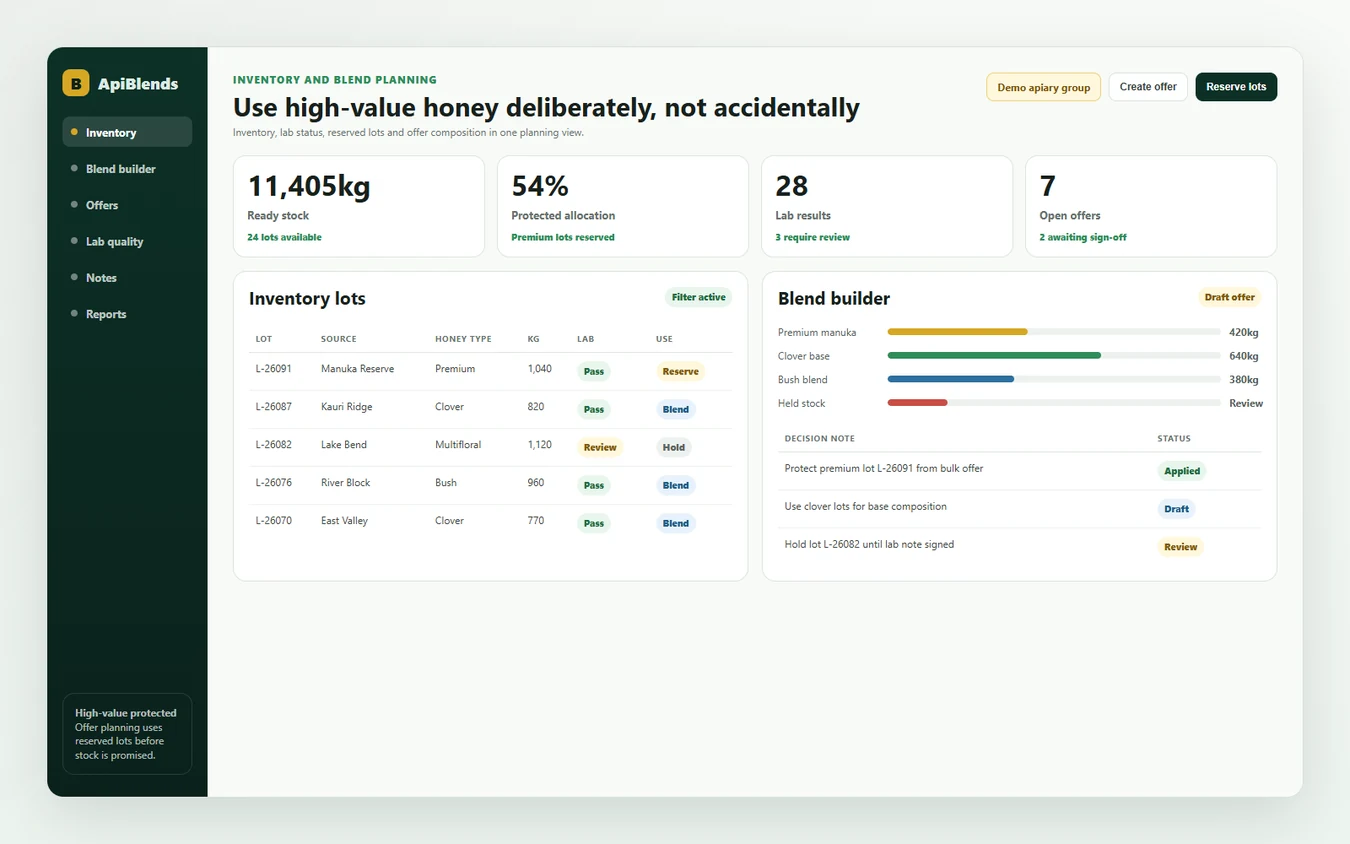Viewport: 1350px width, 844px height.
Task: Open the Open offers 7 card
Action: [x=1151, y=206]
